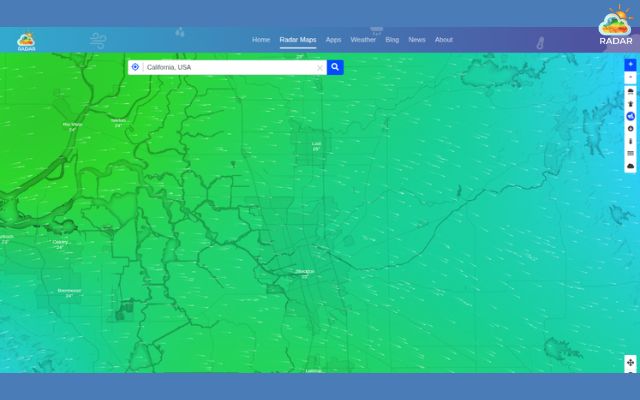Screen dimensions: 640x400
Task: Select the circular pressure layer icon
Action: (630, 129)
